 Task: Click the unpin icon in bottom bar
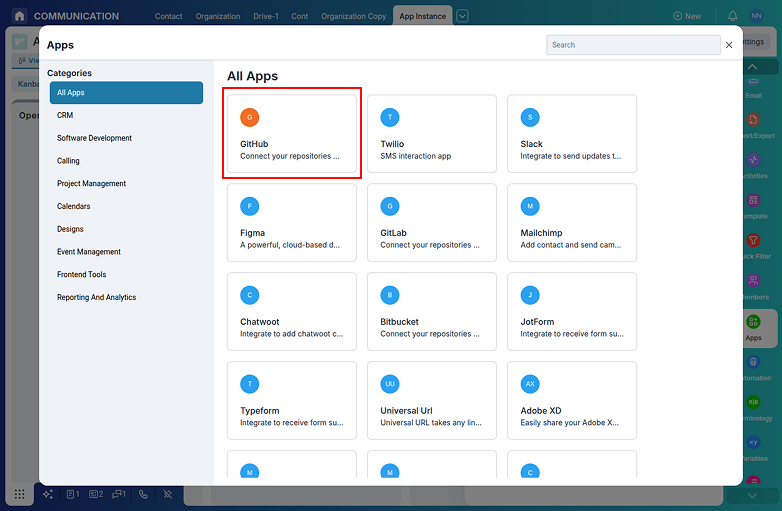point(168,494)
